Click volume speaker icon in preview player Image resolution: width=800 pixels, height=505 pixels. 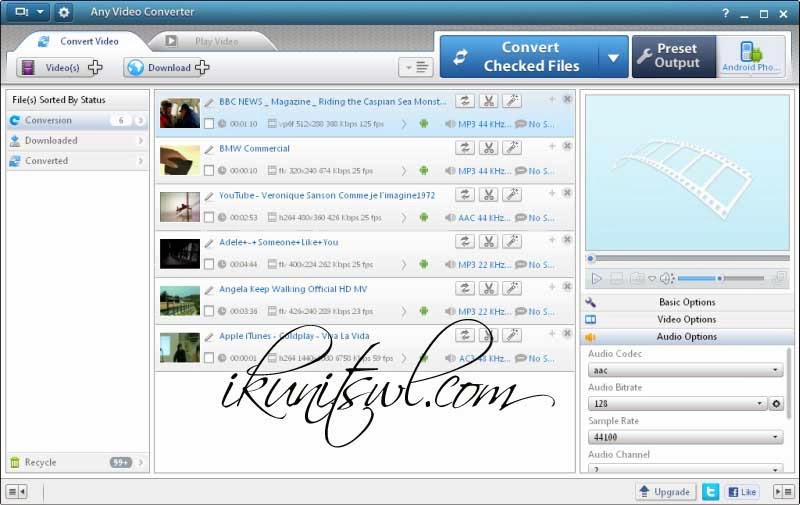point(667,279)
